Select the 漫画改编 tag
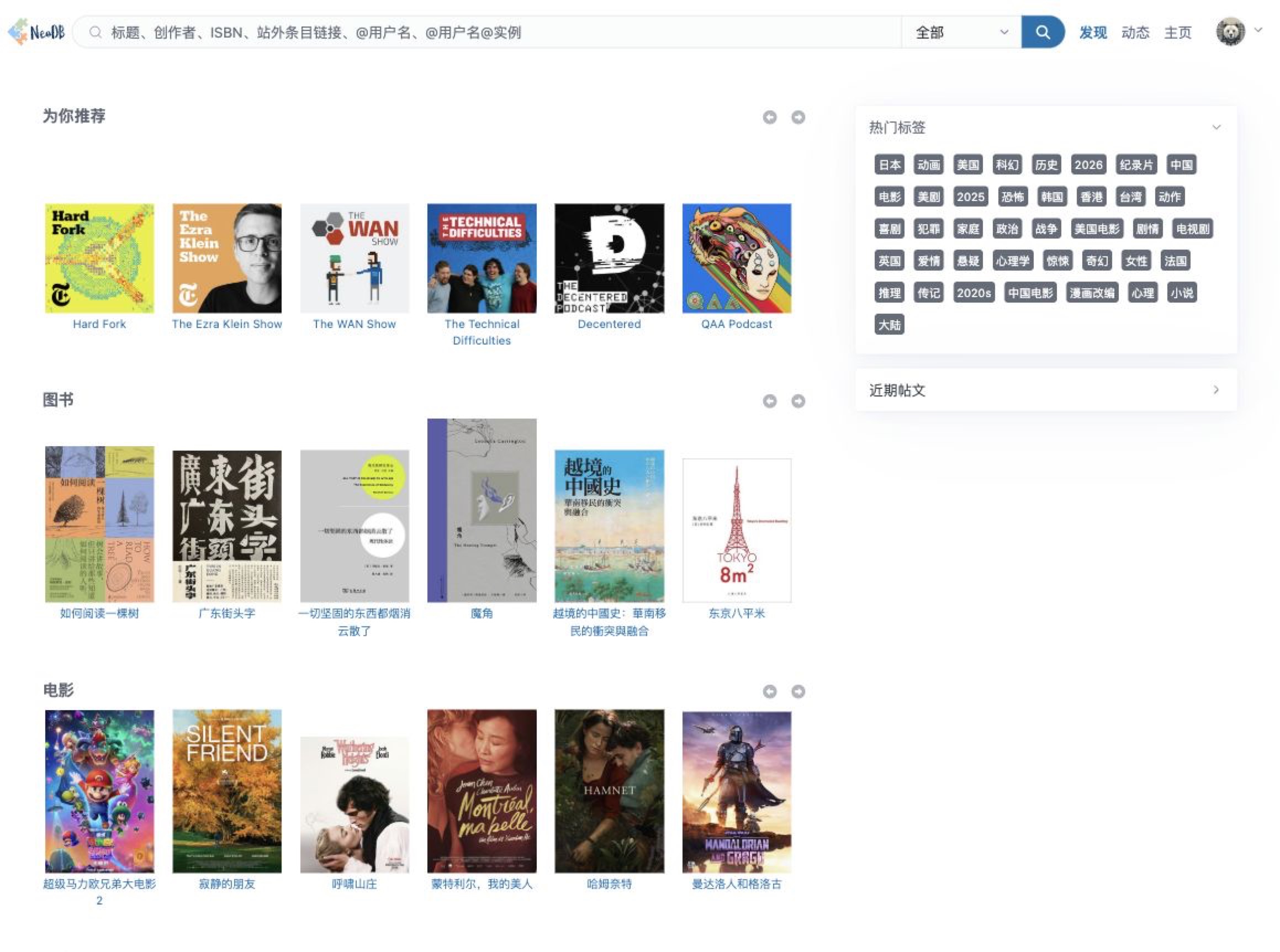The height and width of the screenshot is (952, 1280). (1092, 293)
